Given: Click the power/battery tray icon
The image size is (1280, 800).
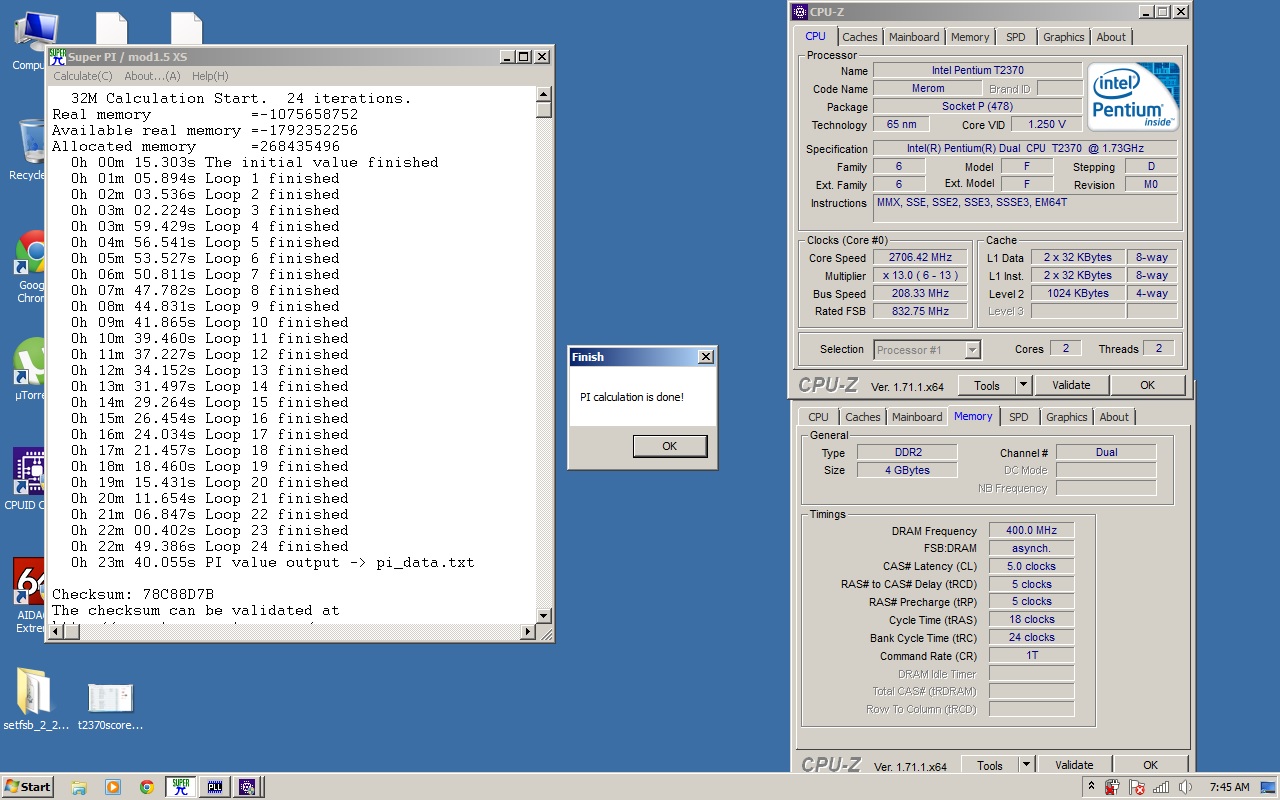Looking at the screenshot, I should click(1114, 787).
